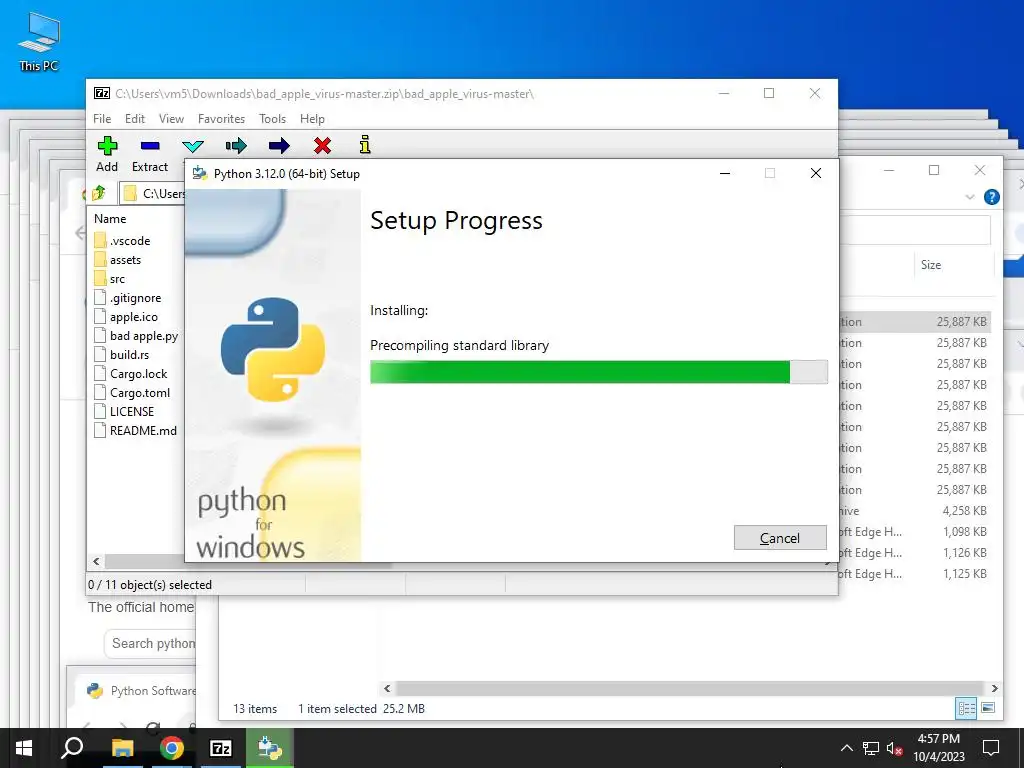1024x768 pixels.
Task: Switch Explorer to large icons view
Action: 988,709
